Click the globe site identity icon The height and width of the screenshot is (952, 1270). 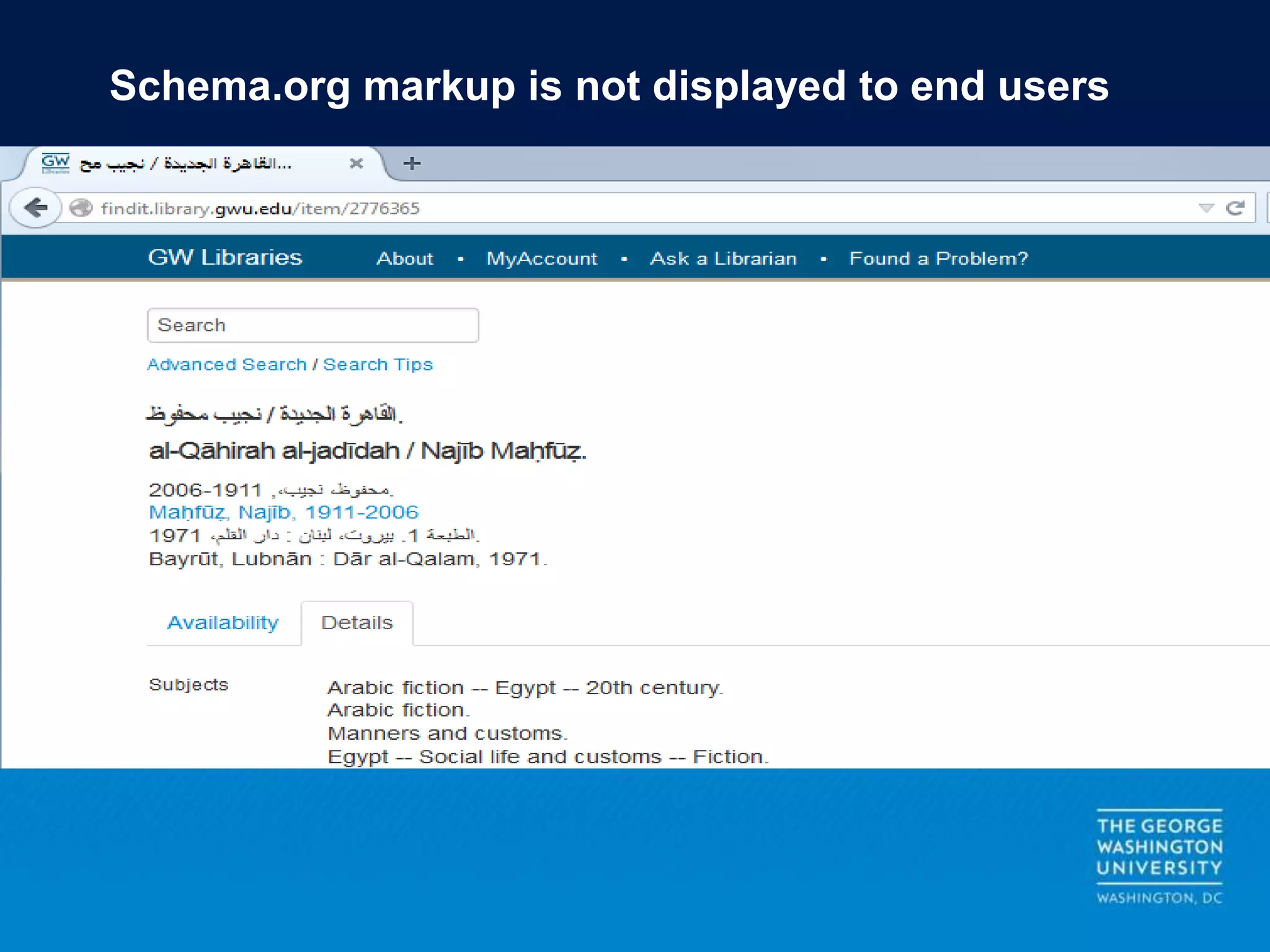(81, 208)
